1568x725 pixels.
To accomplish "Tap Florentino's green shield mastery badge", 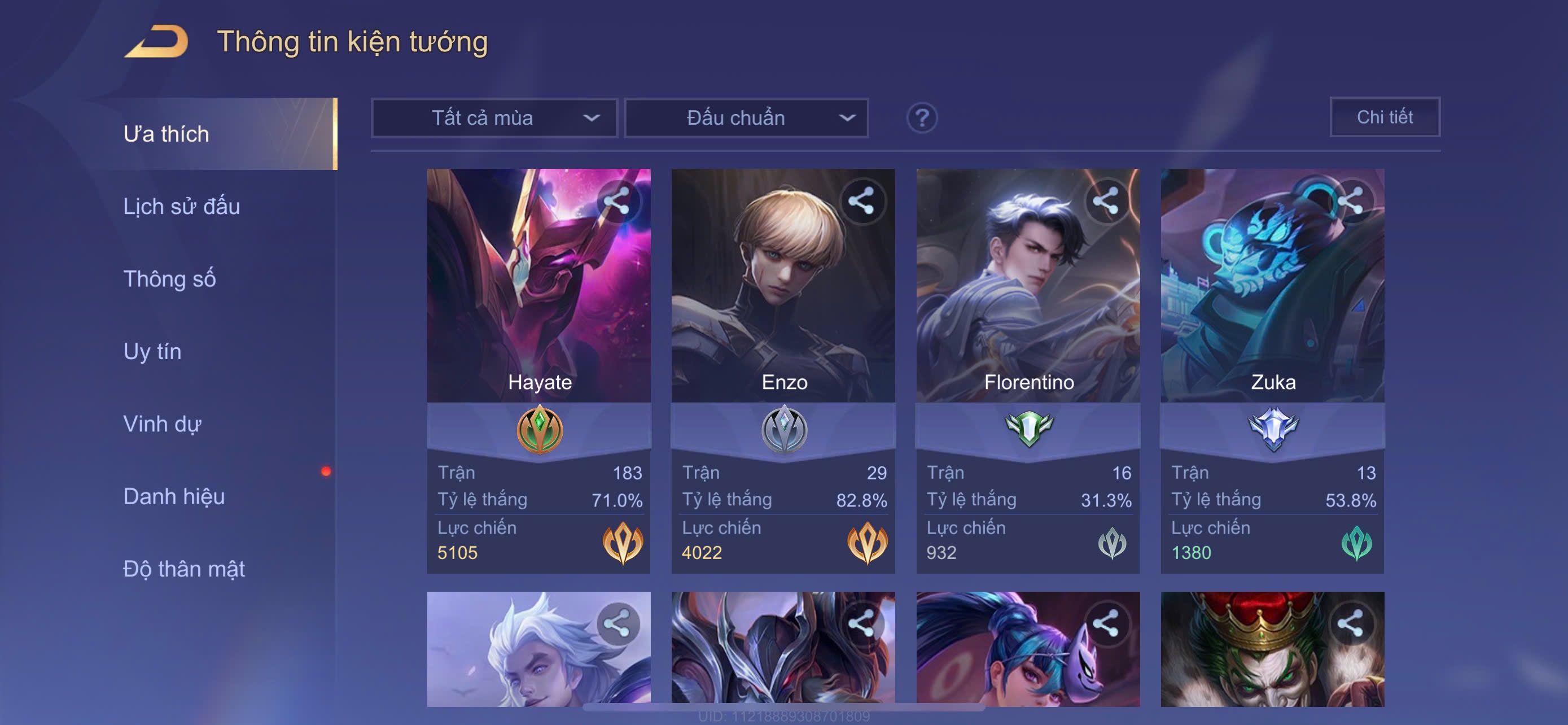I will (1029, 428).
